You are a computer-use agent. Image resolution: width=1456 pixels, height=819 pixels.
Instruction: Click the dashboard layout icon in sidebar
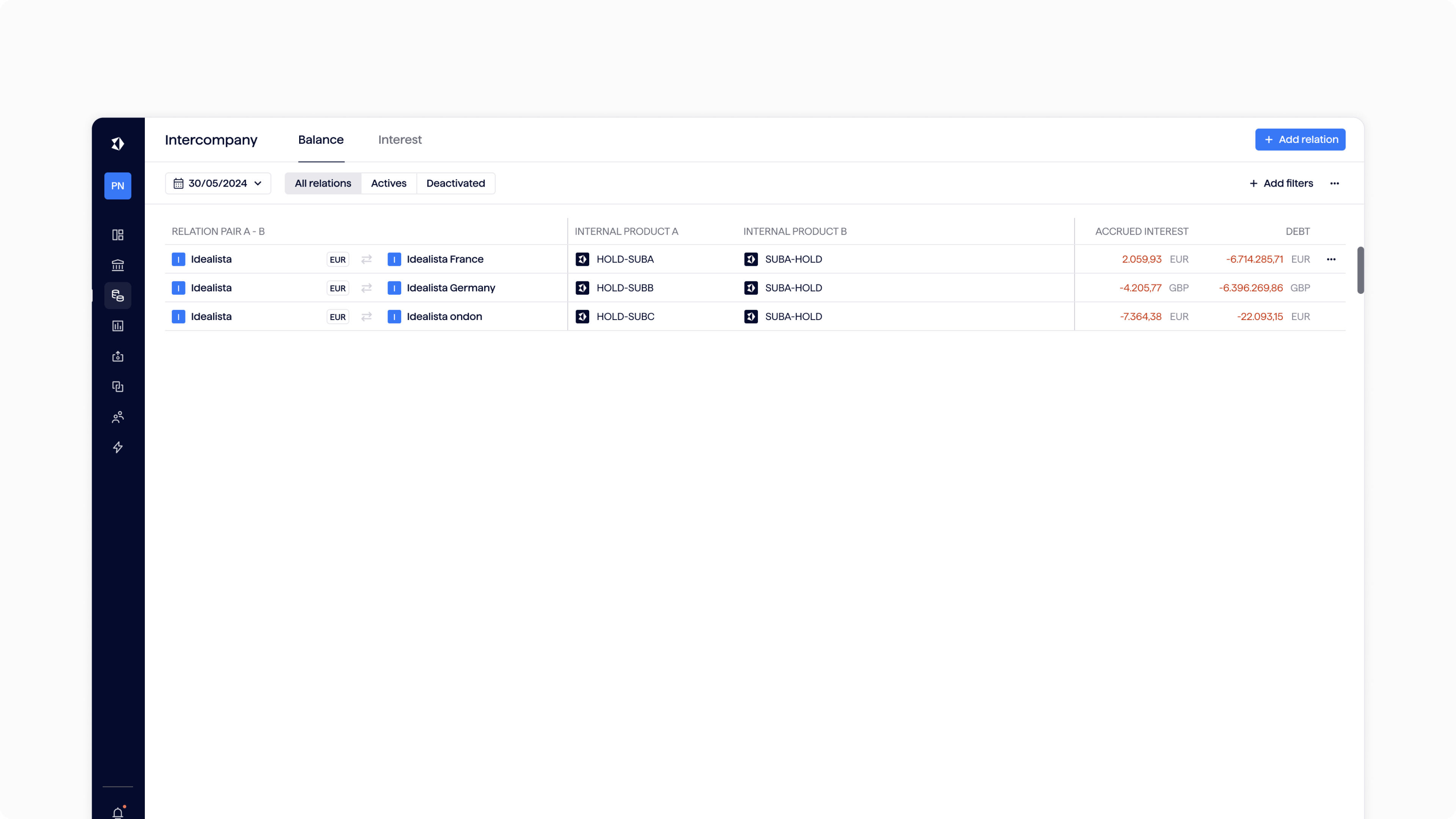118,235
